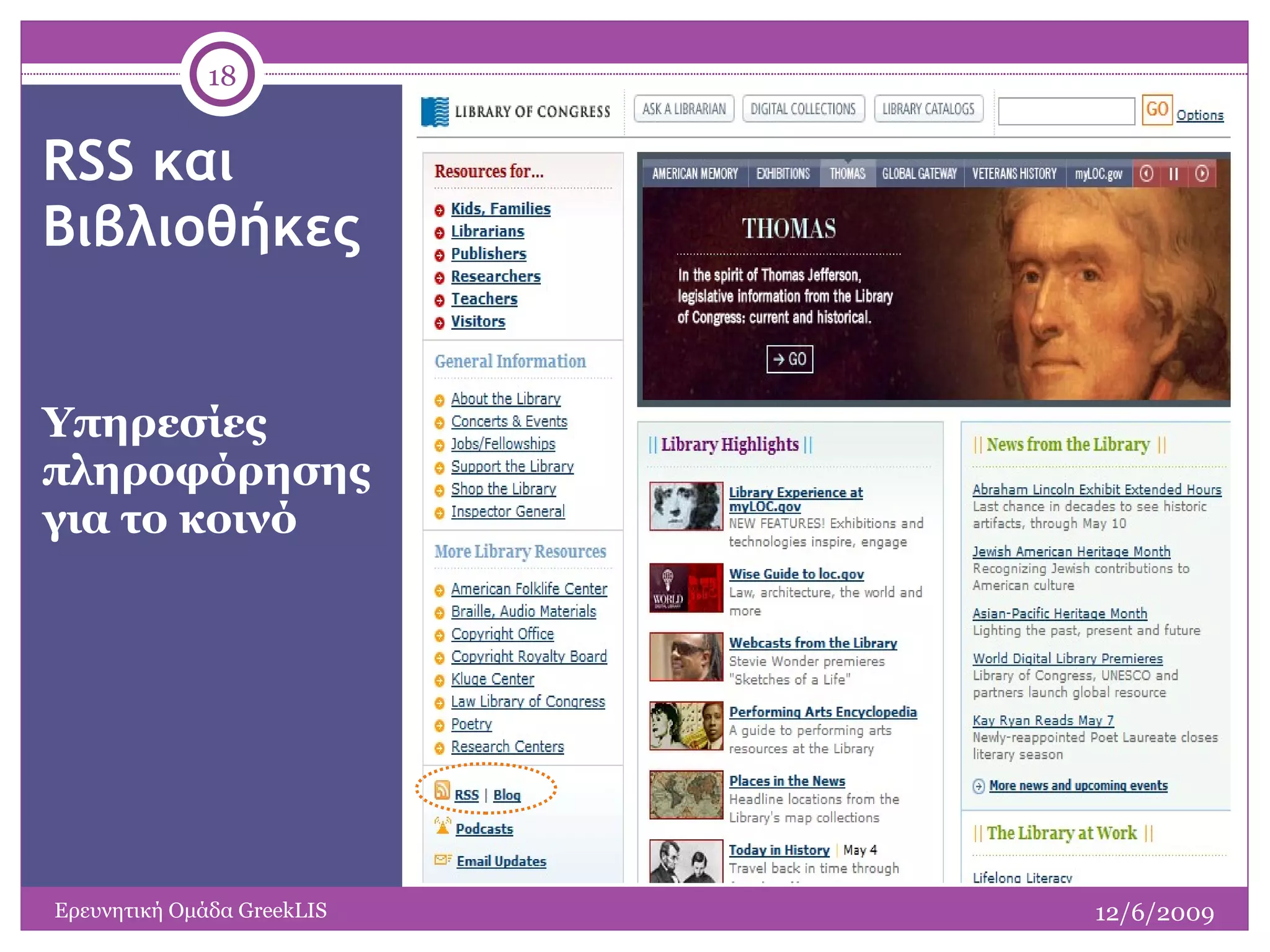Switch to Exhibitions tab
1270x952 pixels.
(783, 174)
